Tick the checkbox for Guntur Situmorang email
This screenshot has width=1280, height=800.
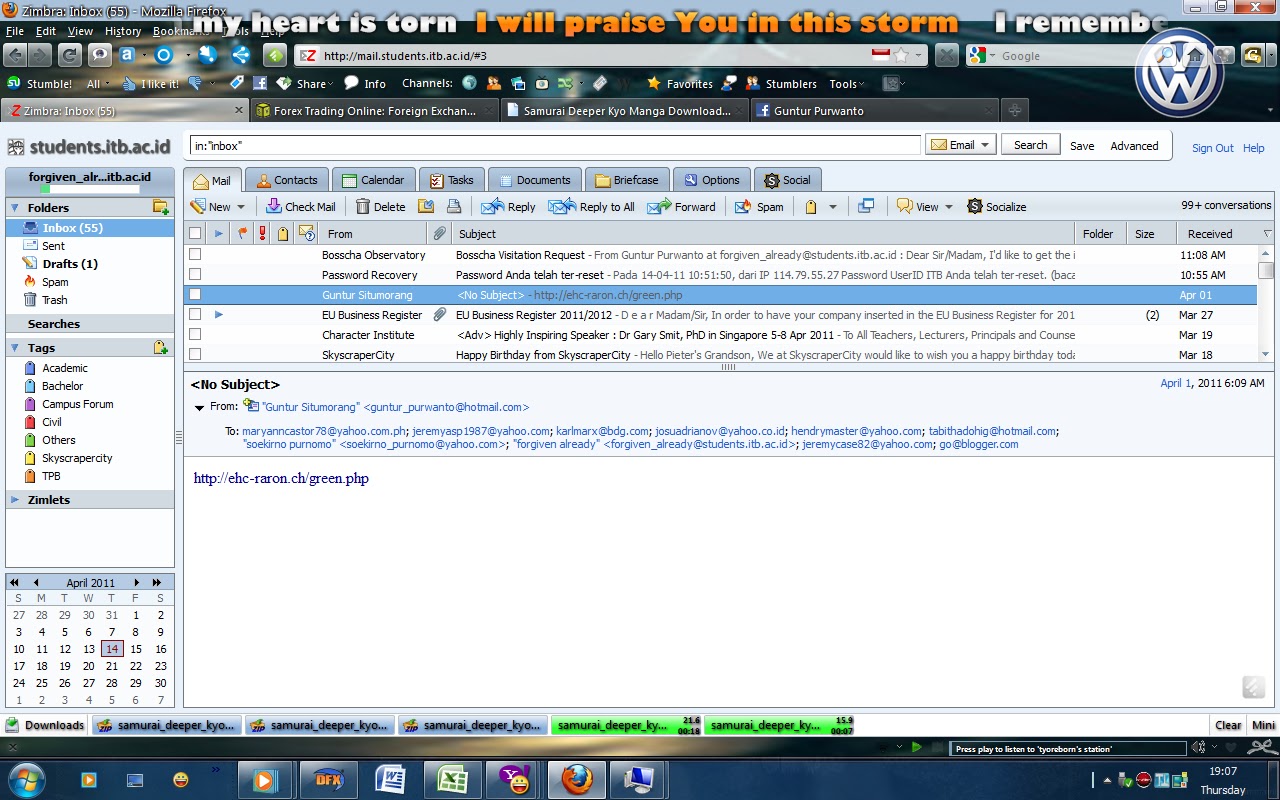(x=195, y=294)
